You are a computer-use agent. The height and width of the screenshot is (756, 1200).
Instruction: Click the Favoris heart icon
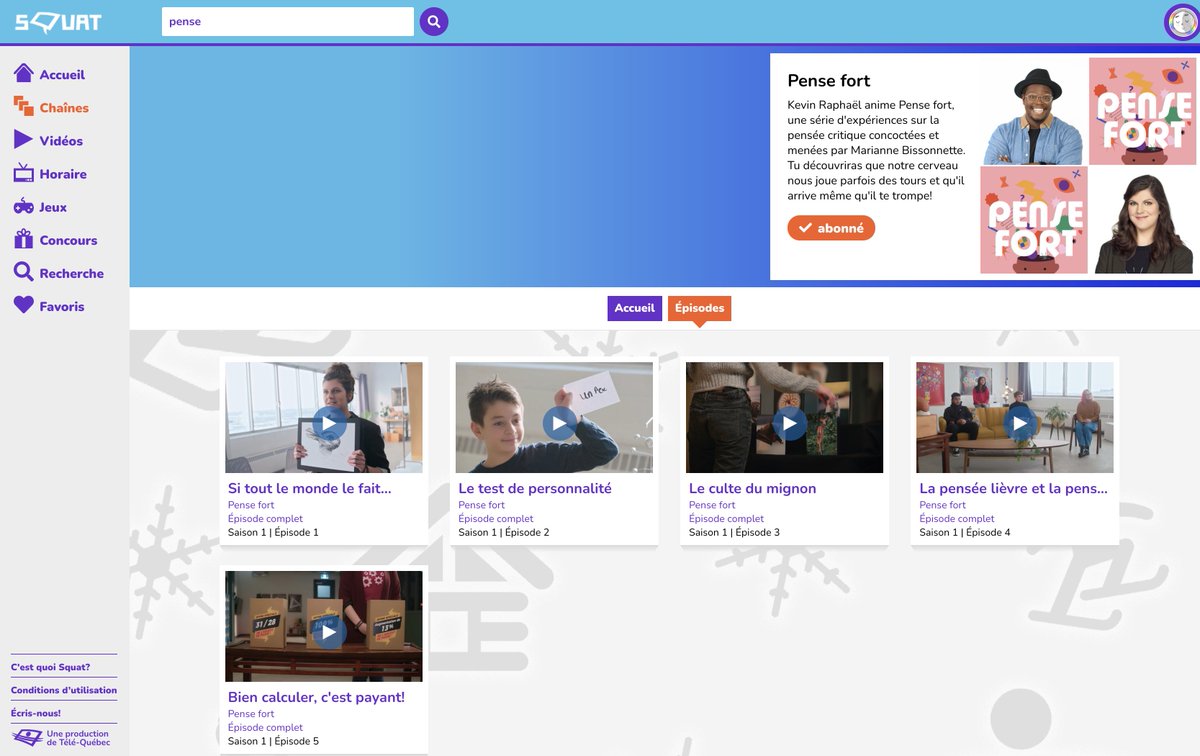coord(23,306)
